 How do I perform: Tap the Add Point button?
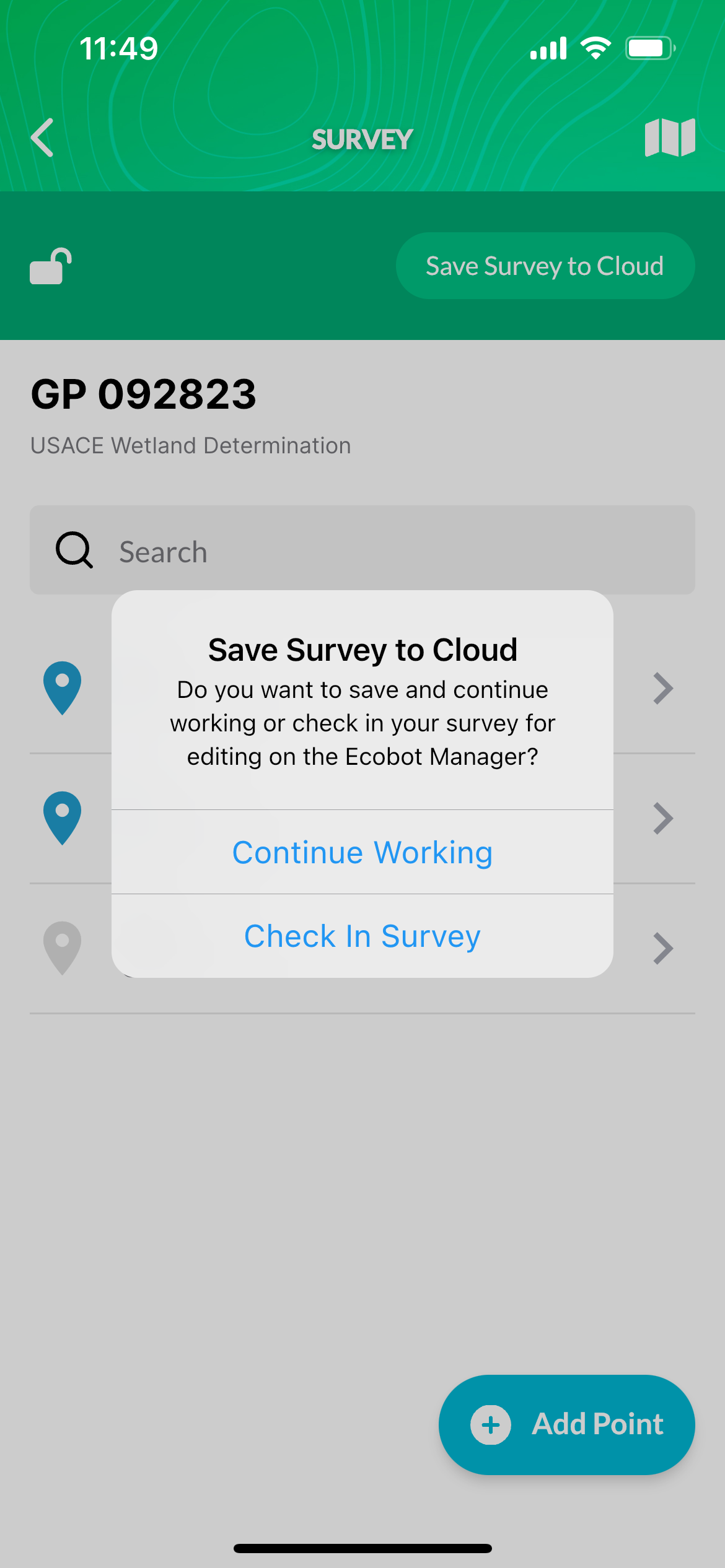click(x=566, y=1424)
